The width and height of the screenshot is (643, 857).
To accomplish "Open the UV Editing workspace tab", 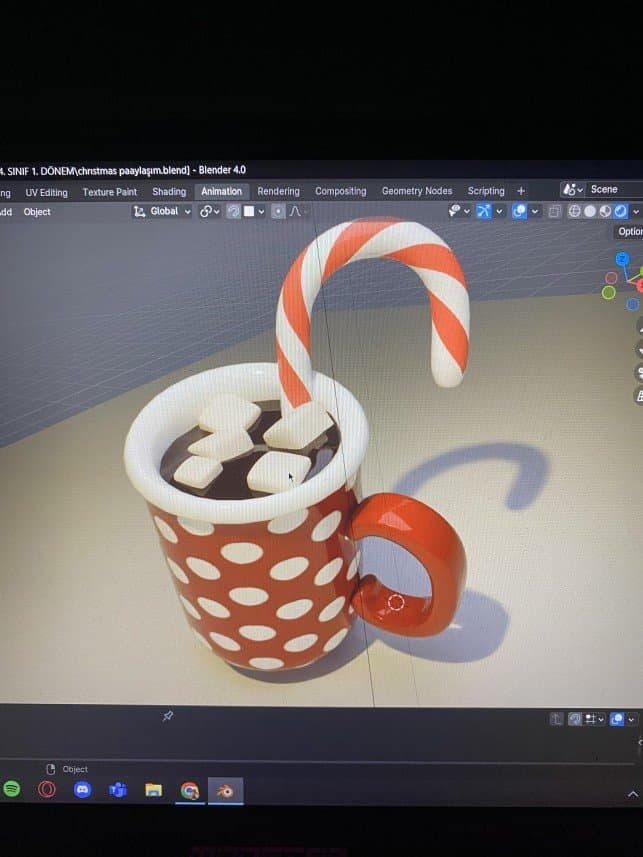I will point(46,192).
